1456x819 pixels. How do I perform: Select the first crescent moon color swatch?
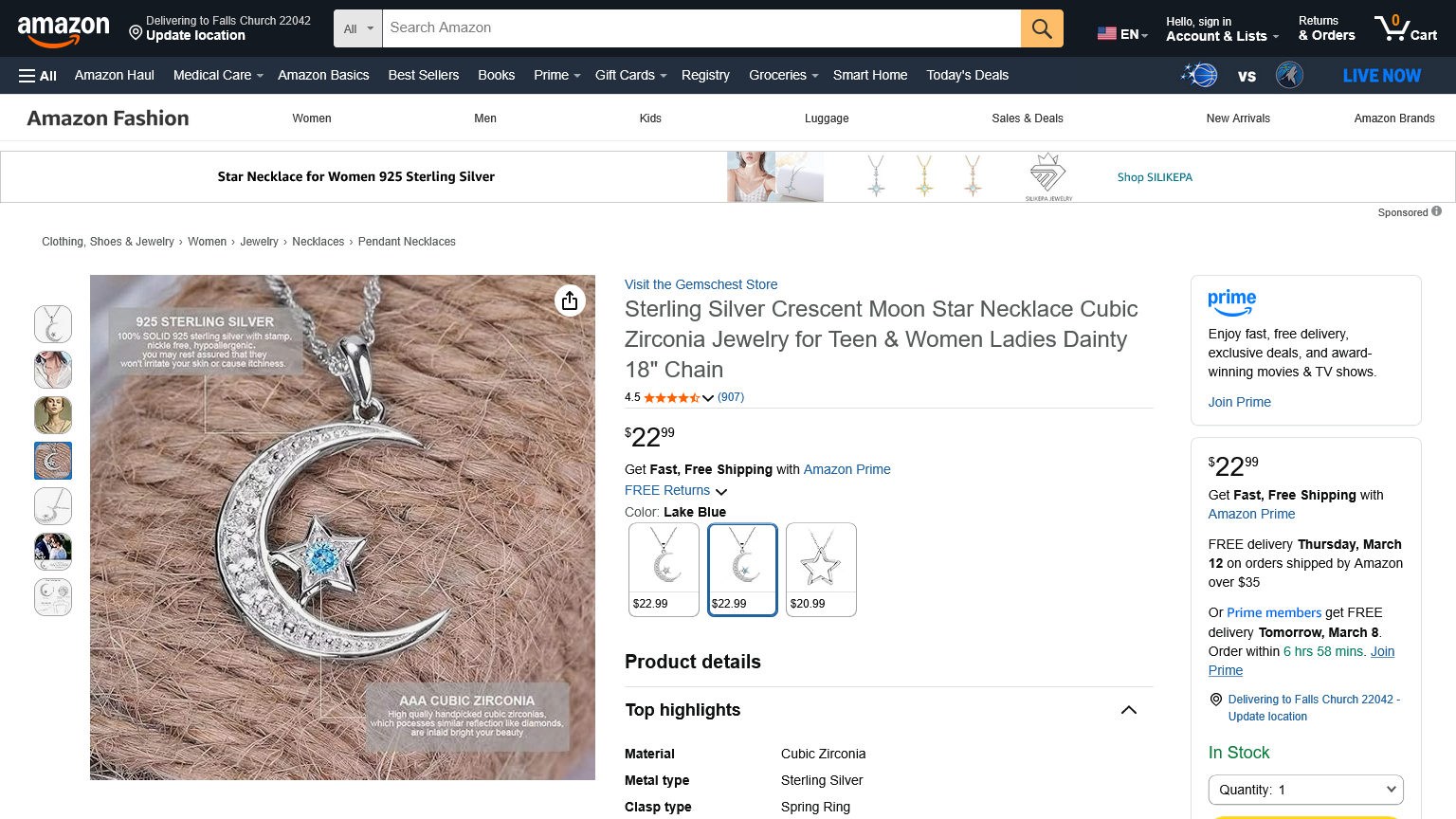[x=664, y=569]
